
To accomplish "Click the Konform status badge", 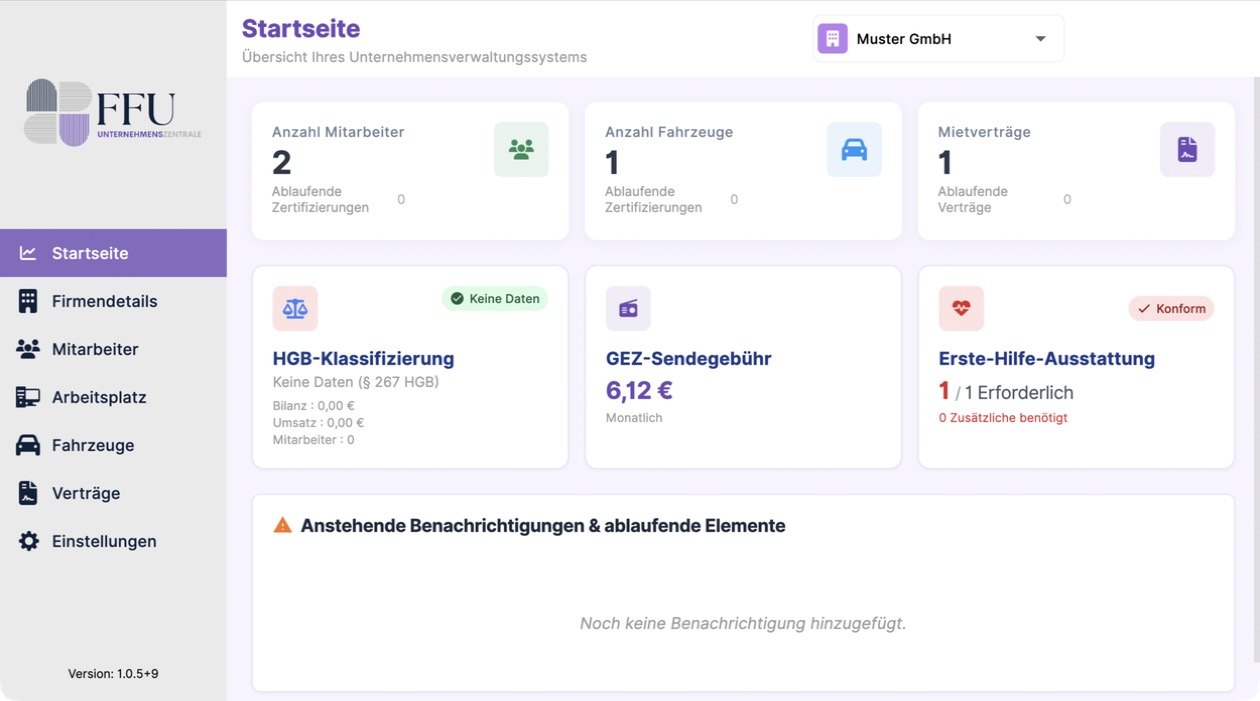I will [x=1171, y=308].
